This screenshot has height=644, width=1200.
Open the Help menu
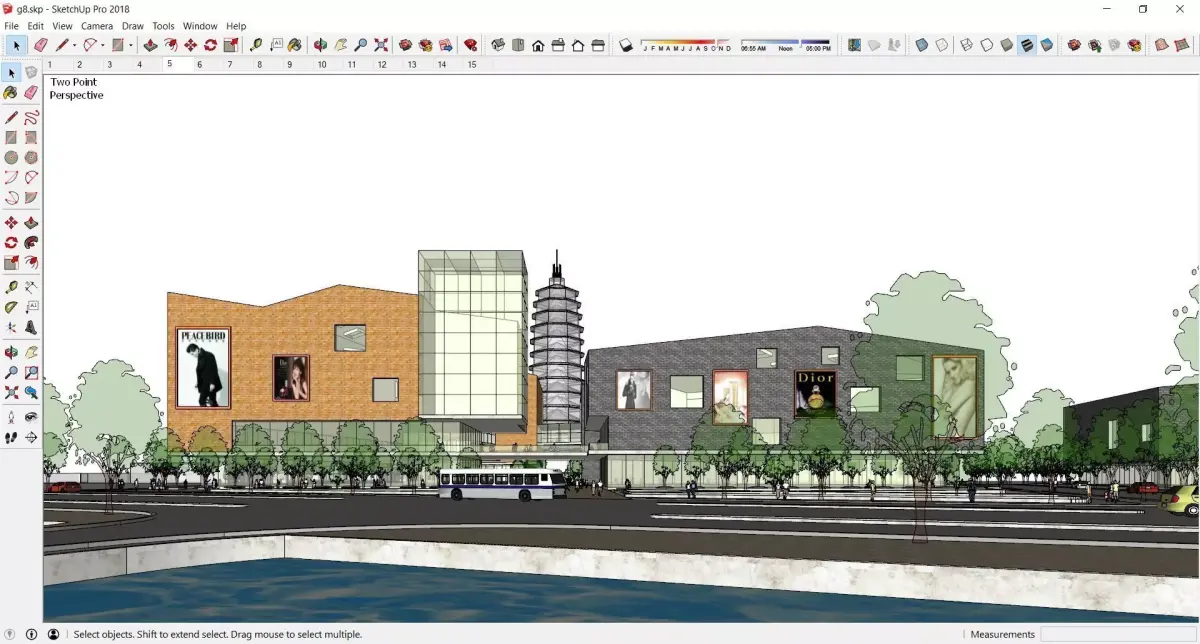coord(236,26)
